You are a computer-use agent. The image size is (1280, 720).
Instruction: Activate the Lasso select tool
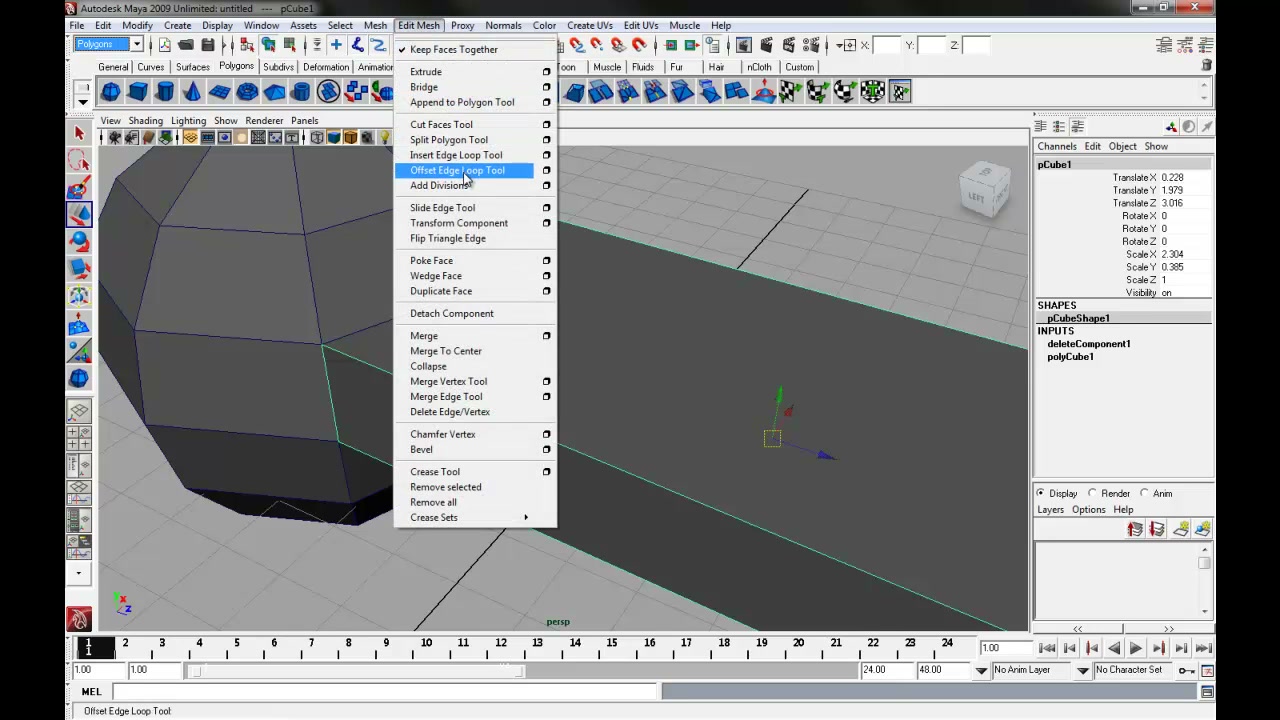coord(79,161)
